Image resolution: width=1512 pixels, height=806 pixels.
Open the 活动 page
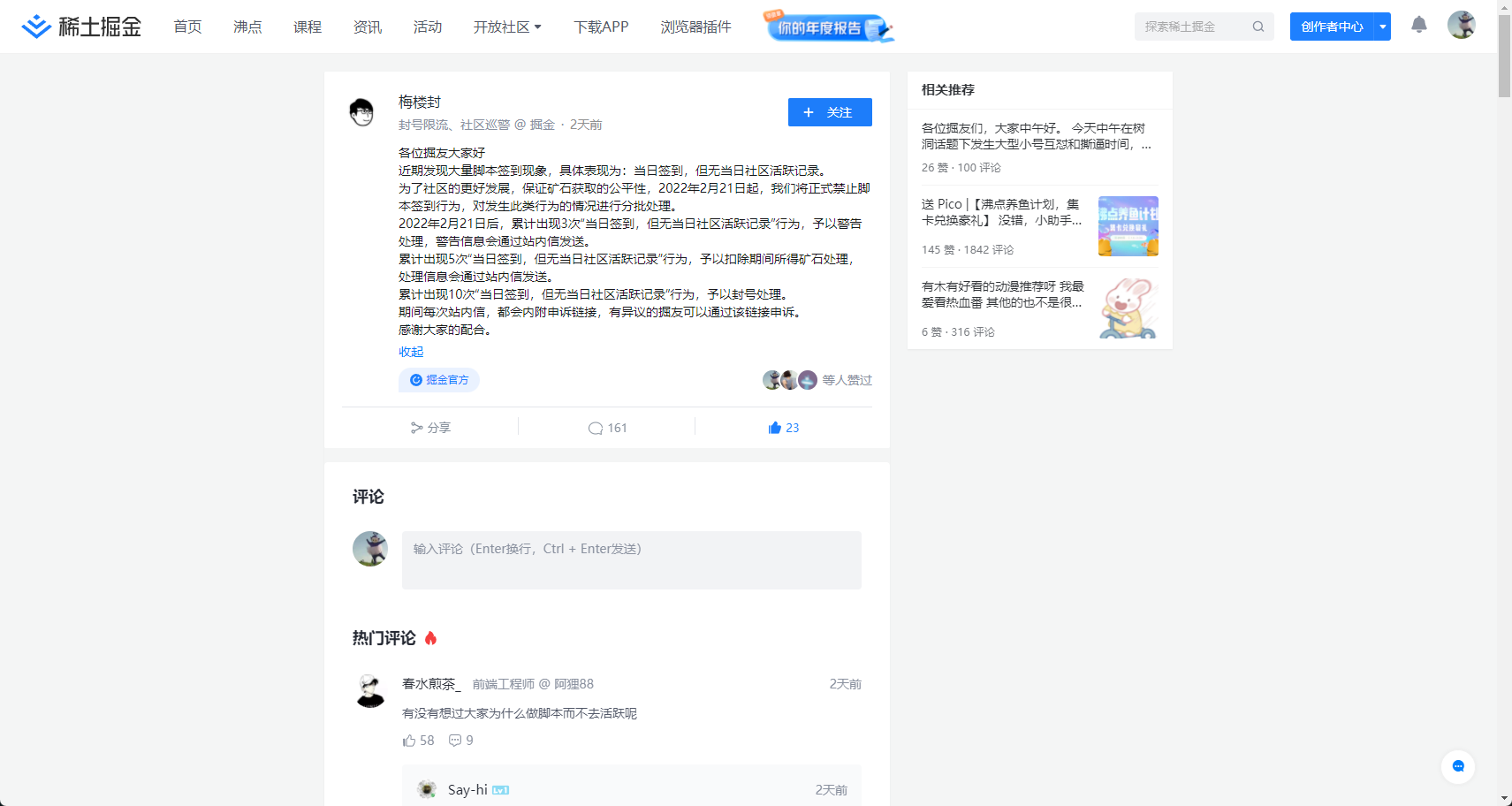[x=428, y=27]
